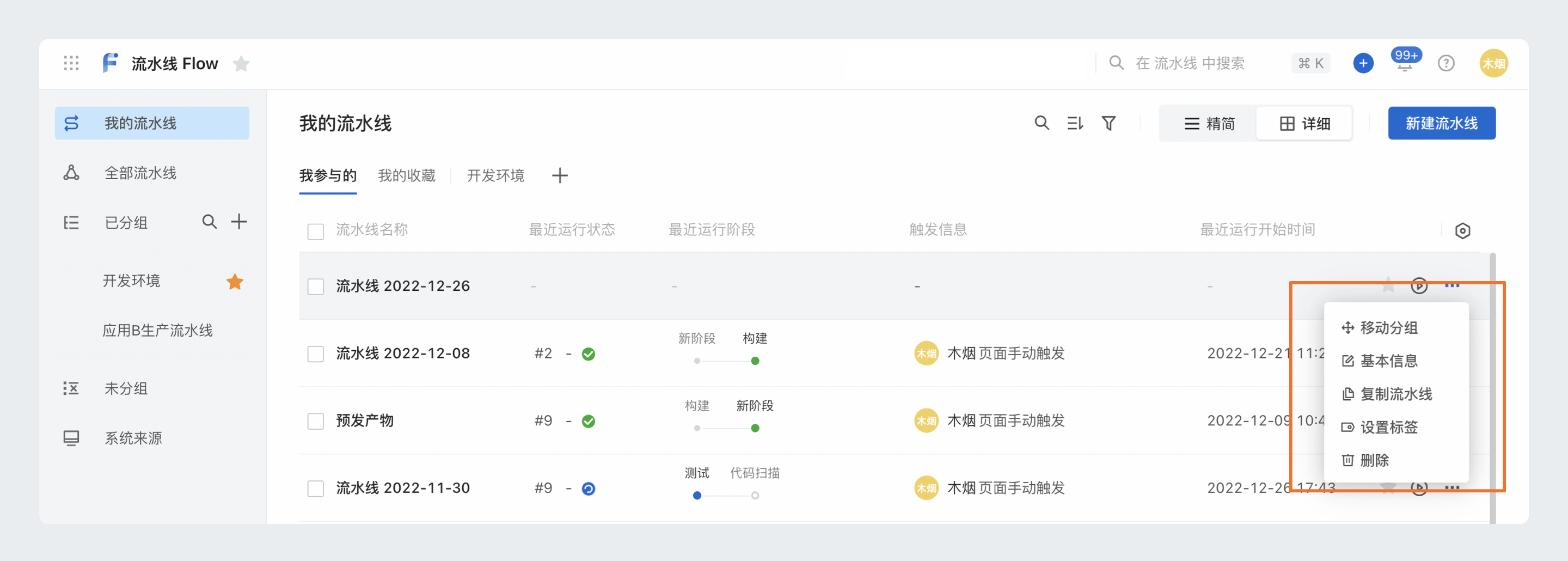
Task: Open the app launcher grid icon
Action: 71,63
